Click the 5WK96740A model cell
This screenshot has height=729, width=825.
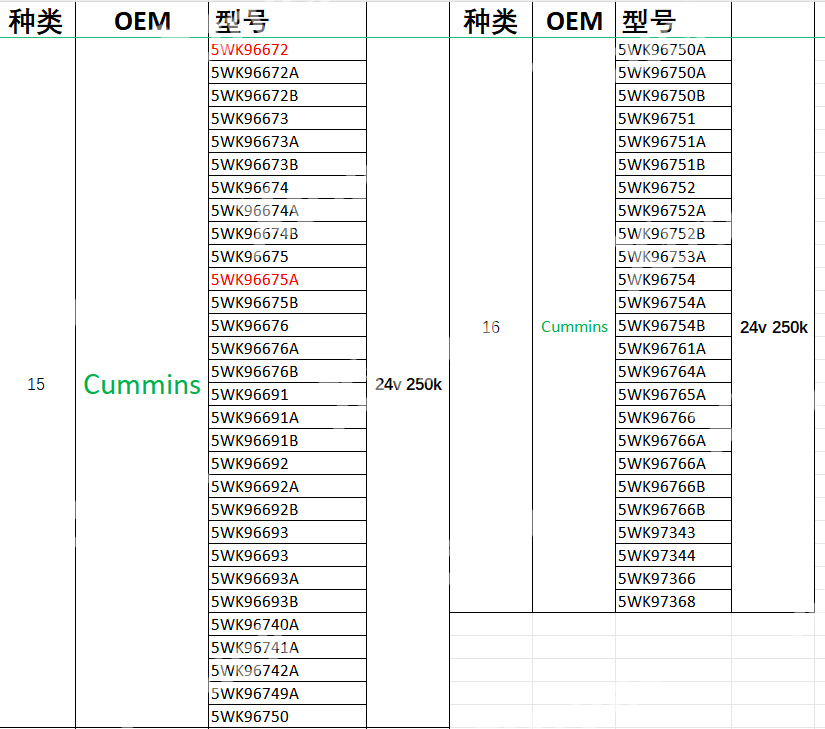click(287, 624)
